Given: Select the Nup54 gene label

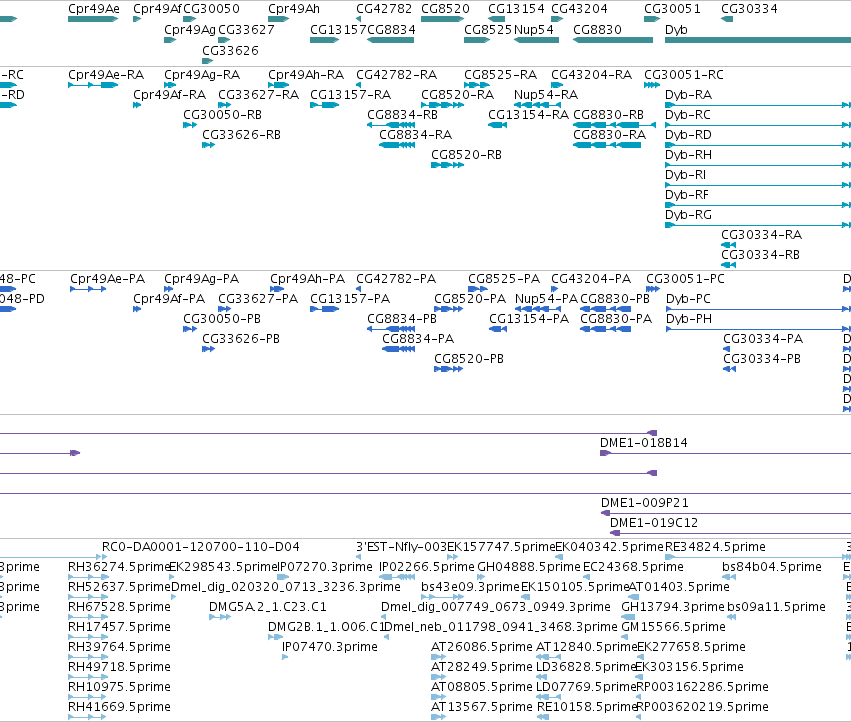Looking at the screenshot, I should (x=534, y=30).
